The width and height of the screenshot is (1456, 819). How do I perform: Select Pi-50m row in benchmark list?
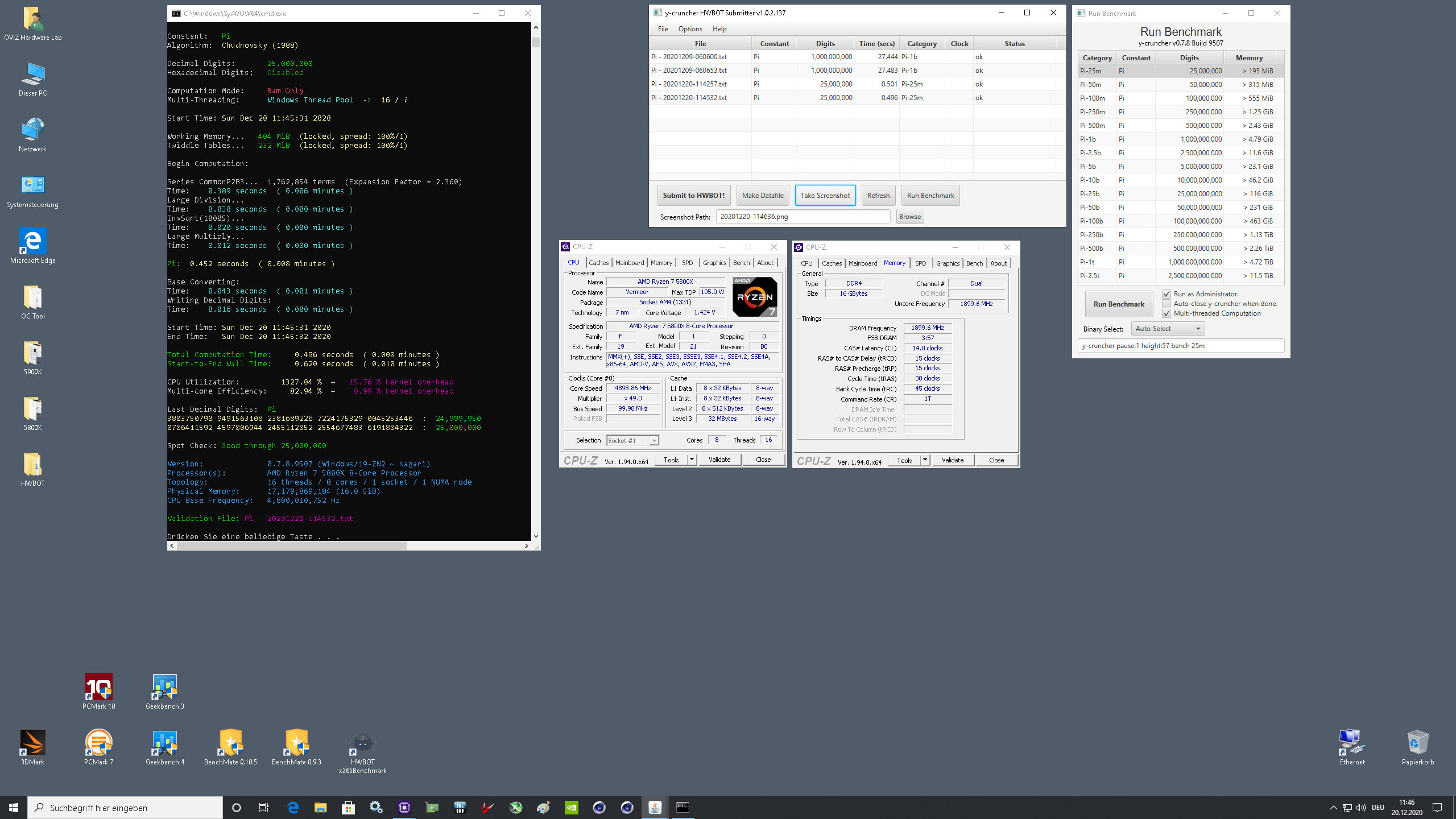click(1181, 85)
